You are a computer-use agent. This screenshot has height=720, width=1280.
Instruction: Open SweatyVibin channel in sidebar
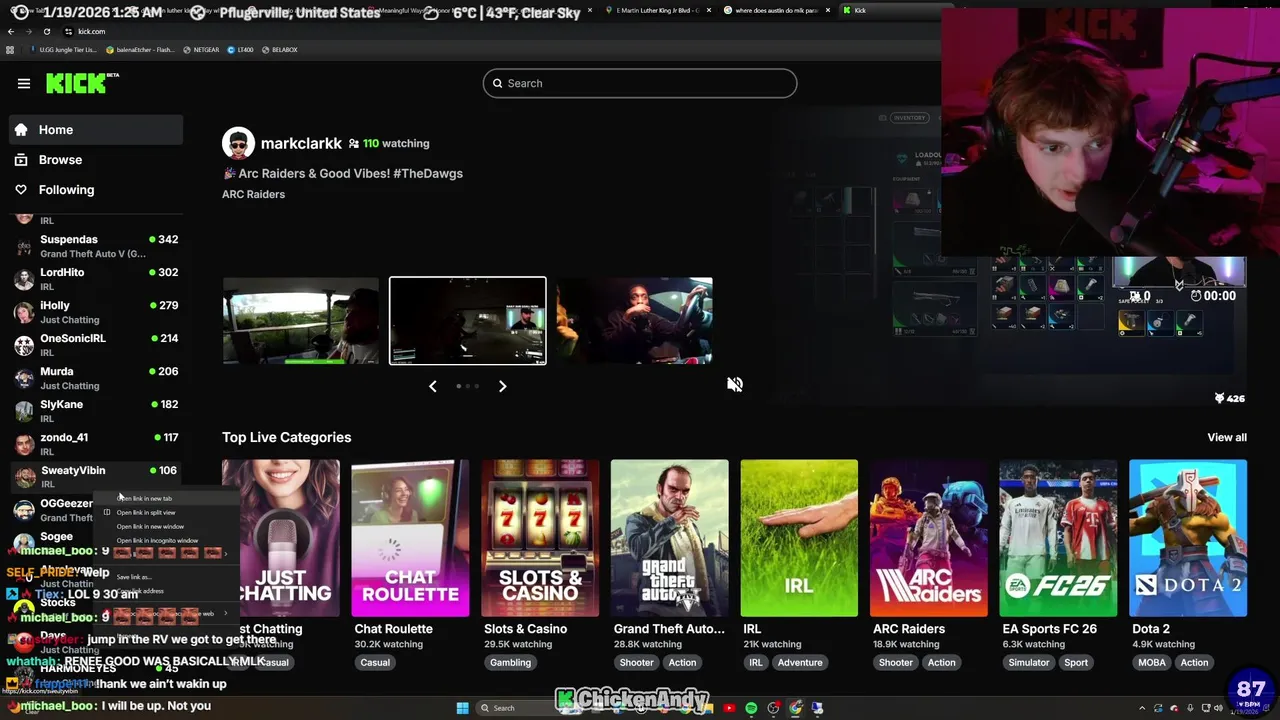[96, 477]
